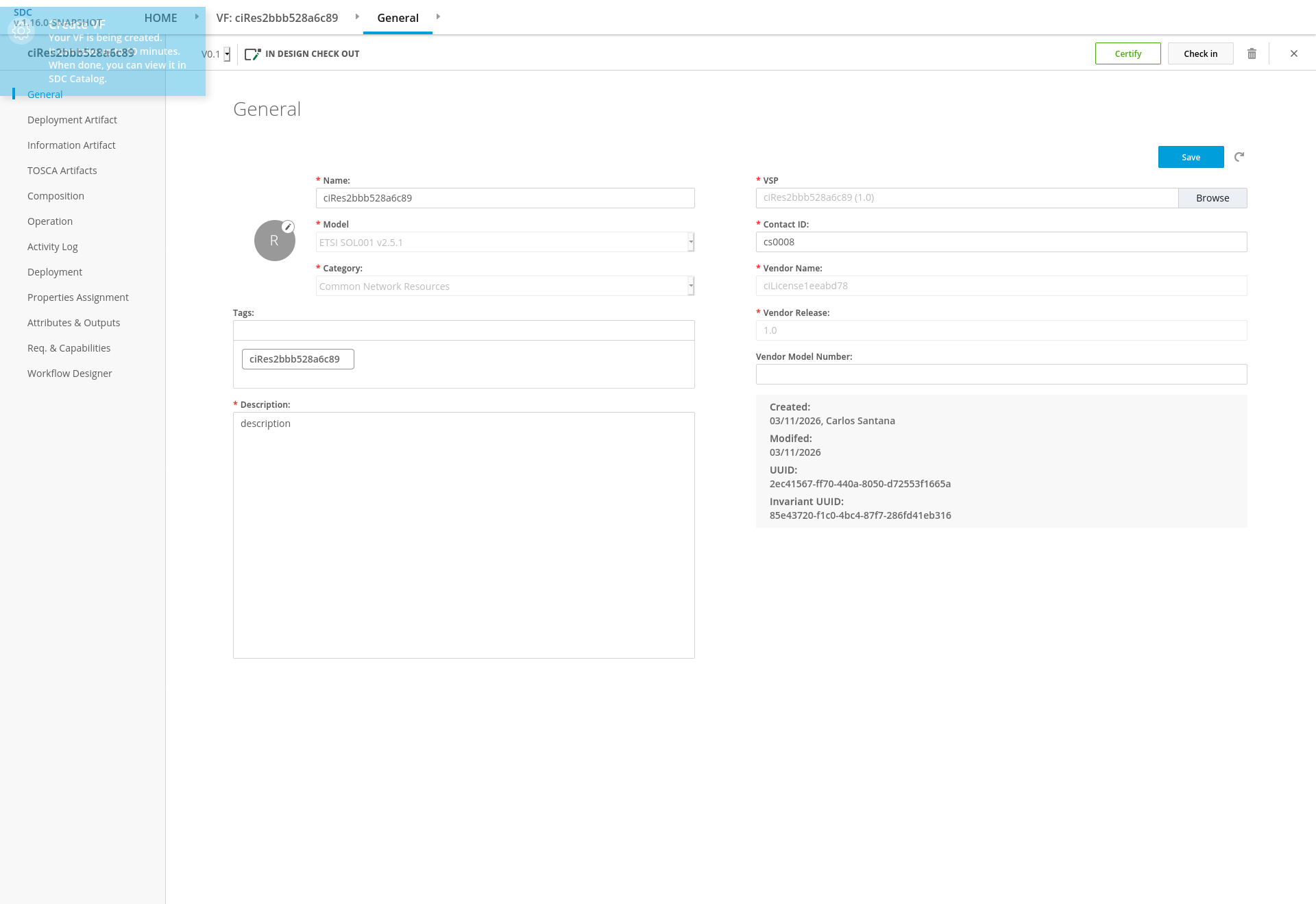
Task: Open Workflow Designer page
Action: [69, 374]
